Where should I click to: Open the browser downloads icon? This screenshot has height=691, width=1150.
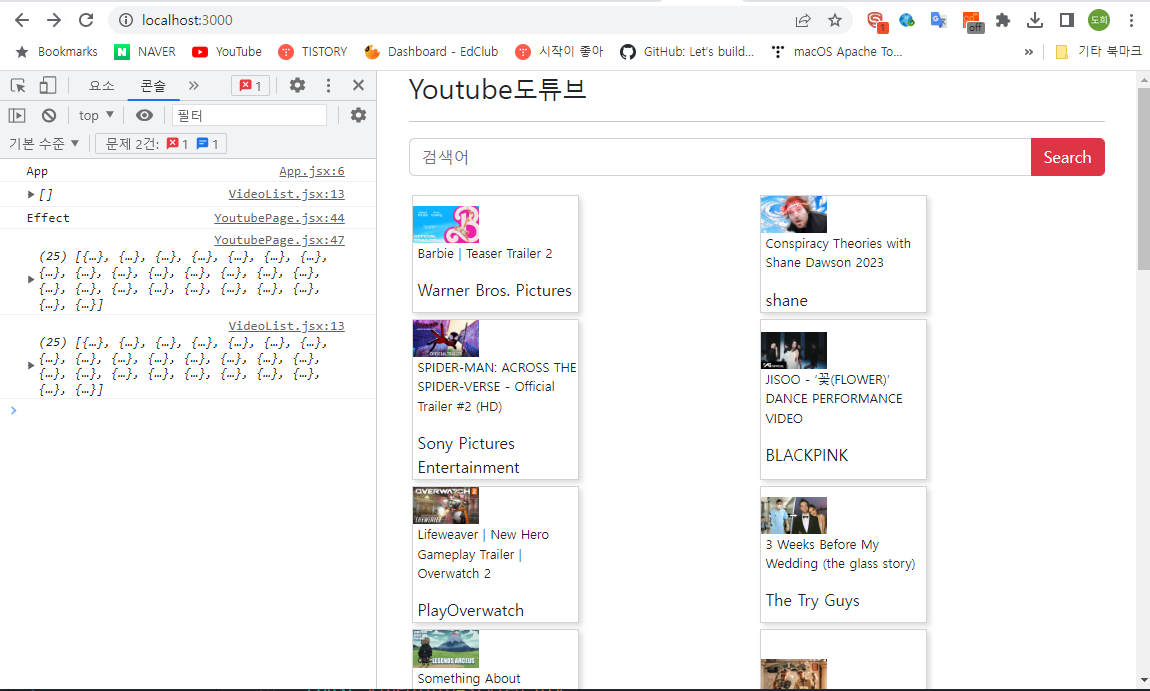1035,21
